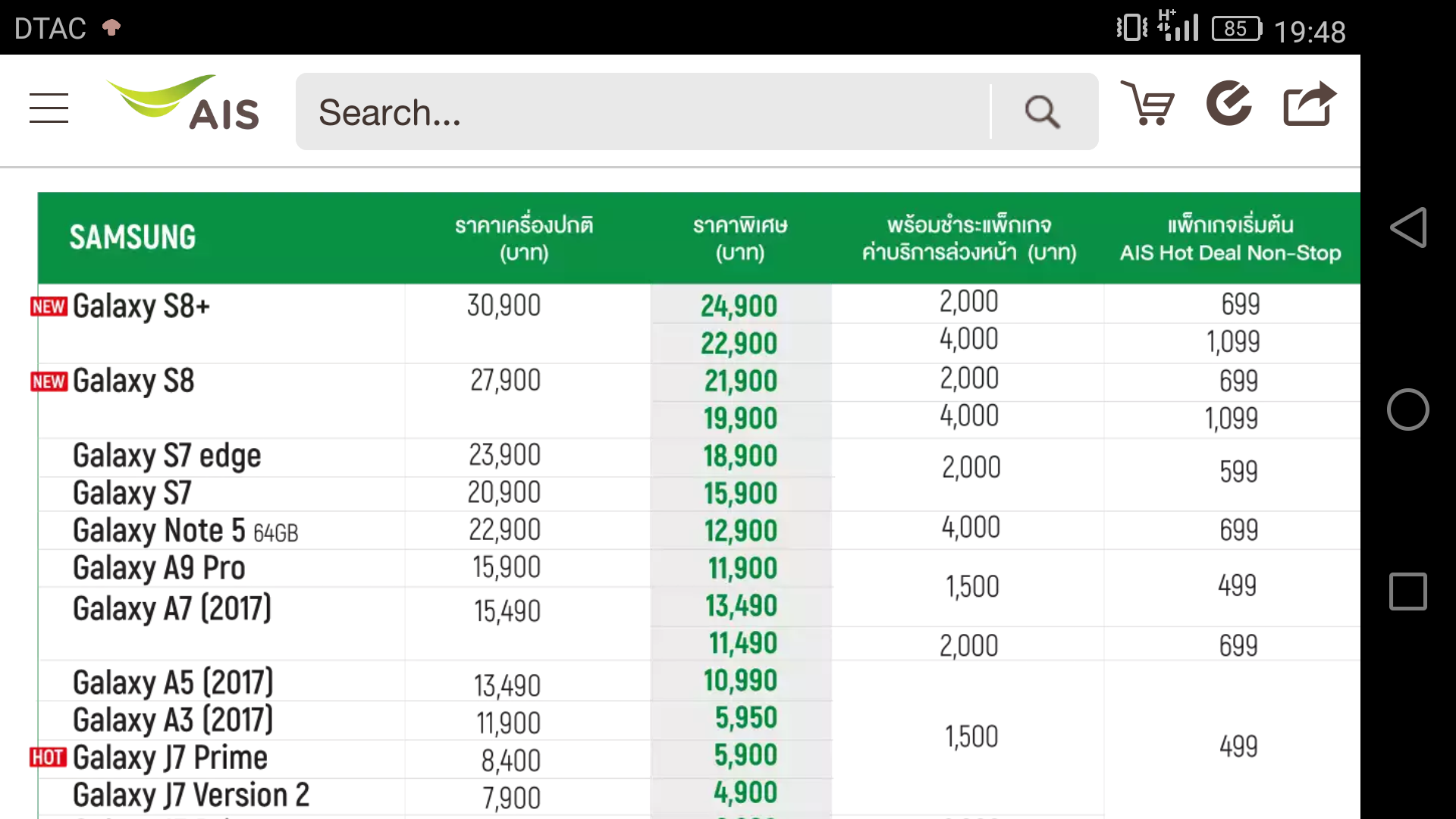
Task: Click the 599 package value
Action: click(x=1239, y=472)
